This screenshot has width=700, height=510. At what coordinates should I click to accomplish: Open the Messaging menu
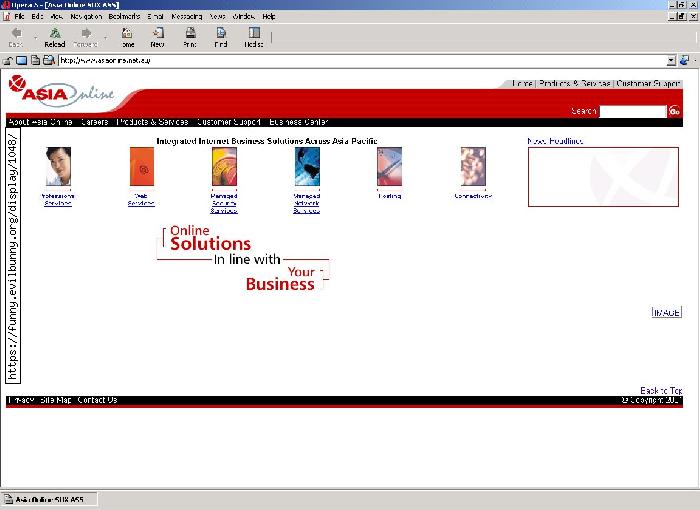pyautogui.click(x=187, y=17)
